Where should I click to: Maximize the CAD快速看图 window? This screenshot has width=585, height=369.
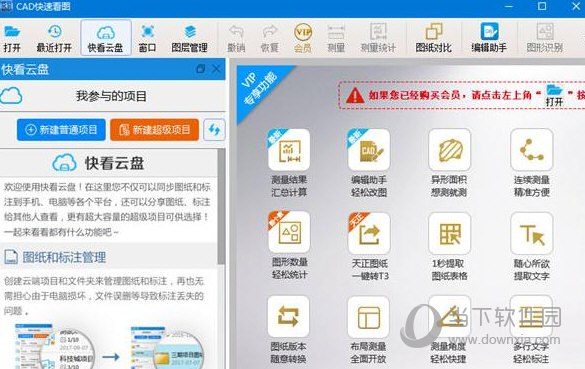(542, 6)
